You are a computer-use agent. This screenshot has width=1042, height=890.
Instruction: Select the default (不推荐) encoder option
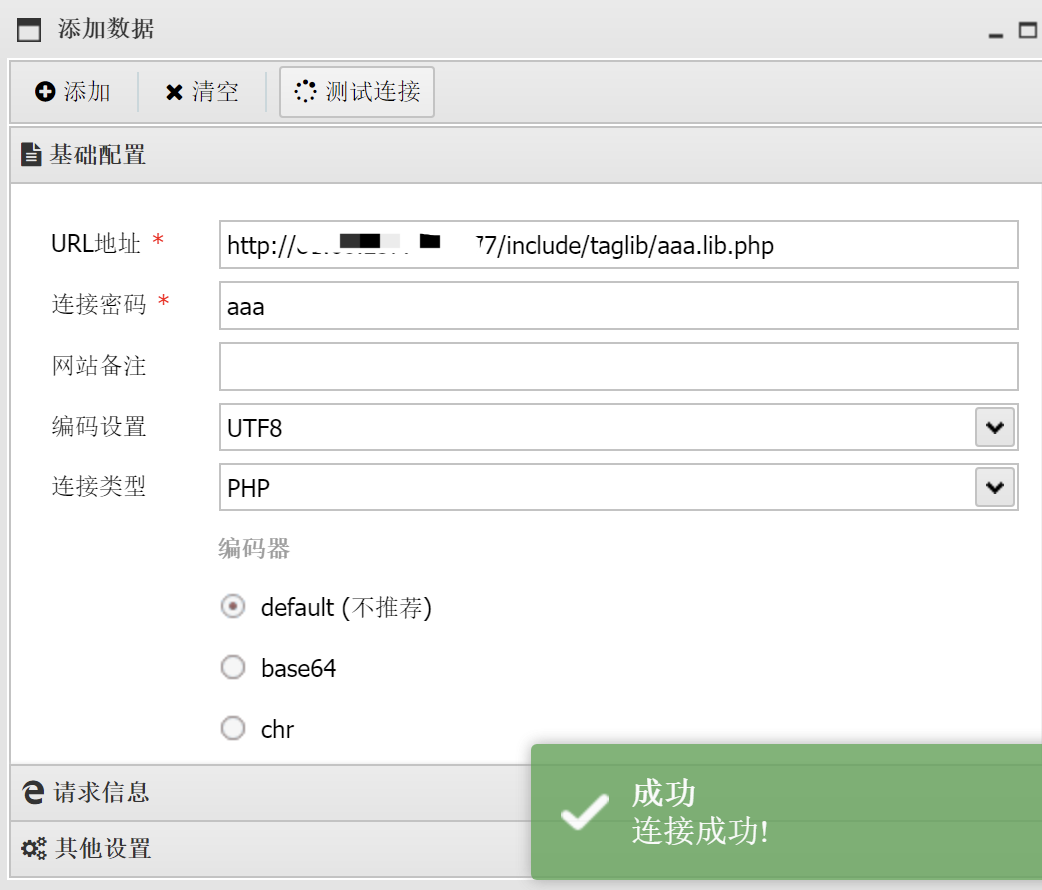tap(233, 607)
